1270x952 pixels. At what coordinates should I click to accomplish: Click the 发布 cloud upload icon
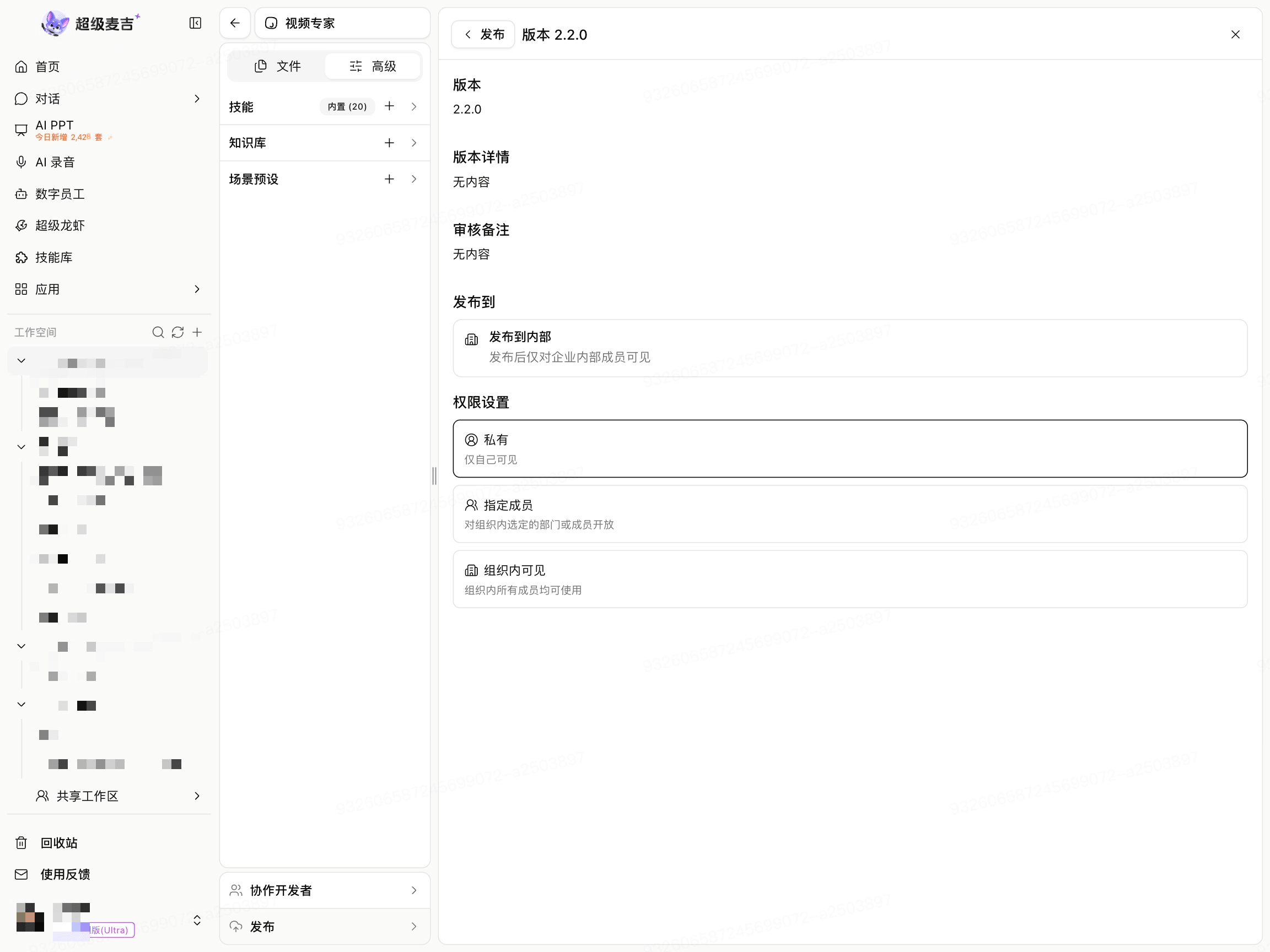(x=236, y=927)
